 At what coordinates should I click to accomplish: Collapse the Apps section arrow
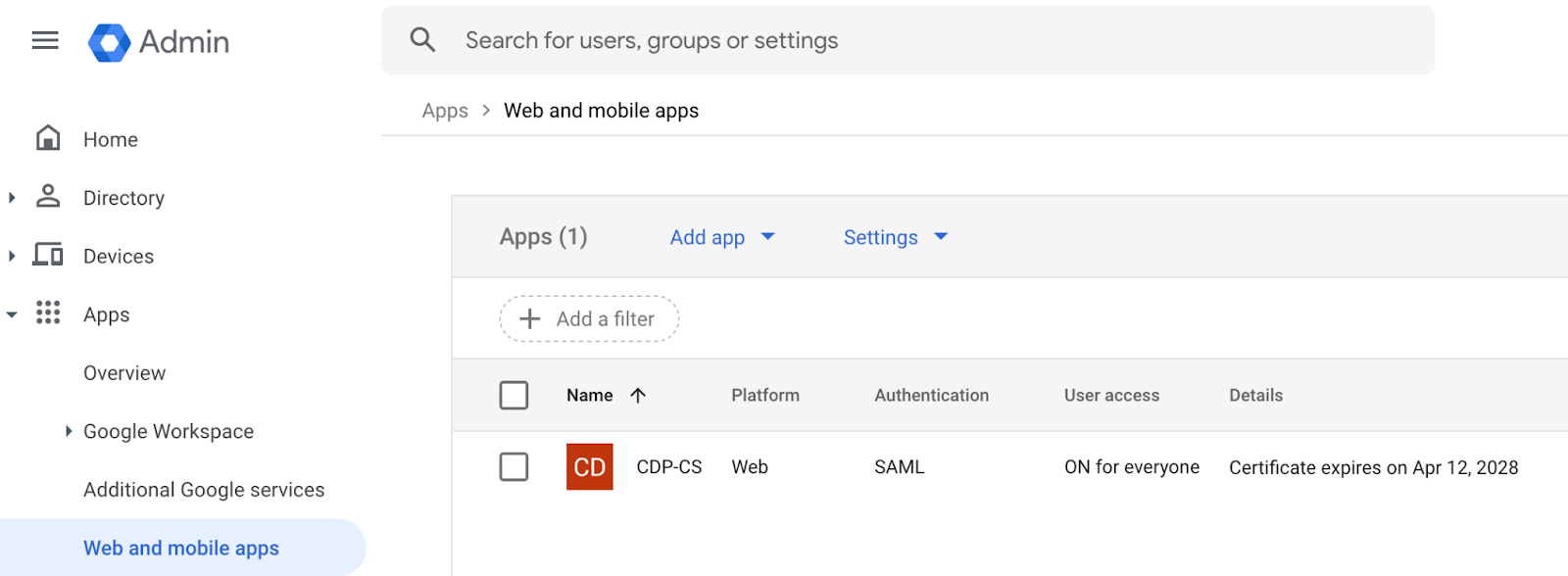click(12, 314)
